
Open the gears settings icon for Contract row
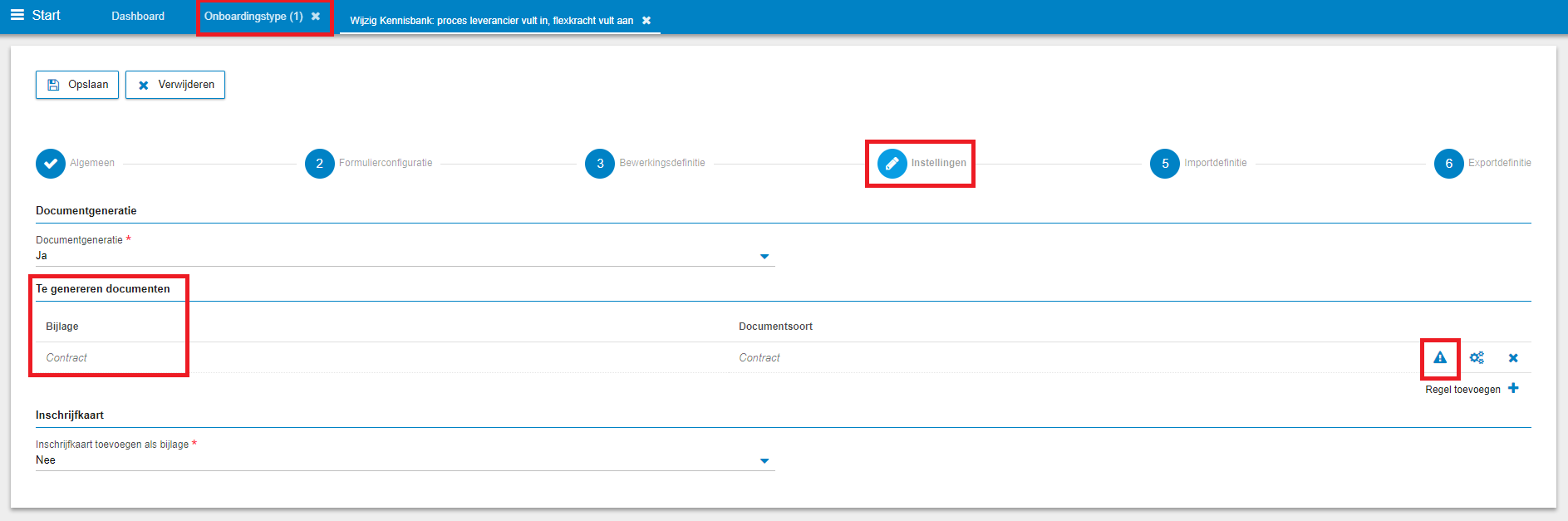point(1476,358)
